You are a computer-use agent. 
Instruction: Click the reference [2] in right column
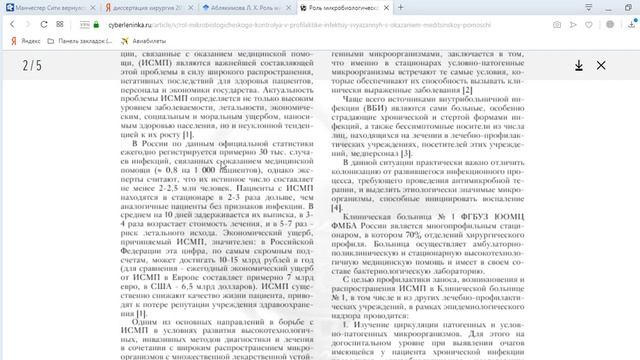pyautogui.click(x=467, y=90)
